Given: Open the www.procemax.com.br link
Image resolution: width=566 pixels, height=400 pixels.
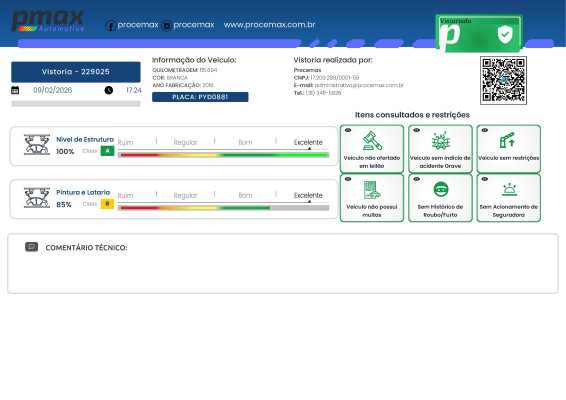Looking at the screenshot, I should tap(269, 25).
